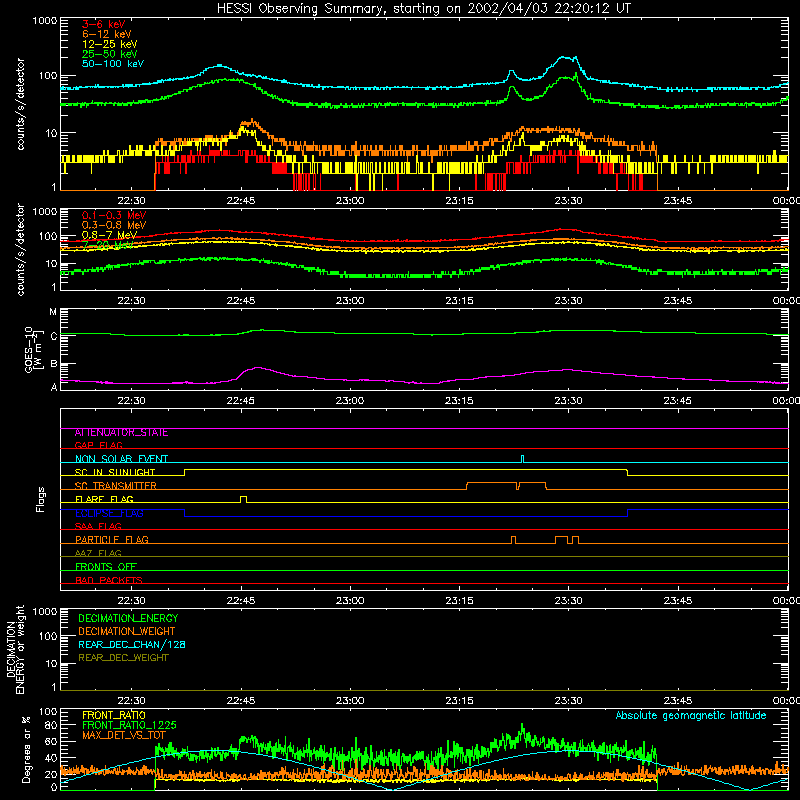
Task: Click the magenta GOES peak near 22:47
Action: (258, 367)
